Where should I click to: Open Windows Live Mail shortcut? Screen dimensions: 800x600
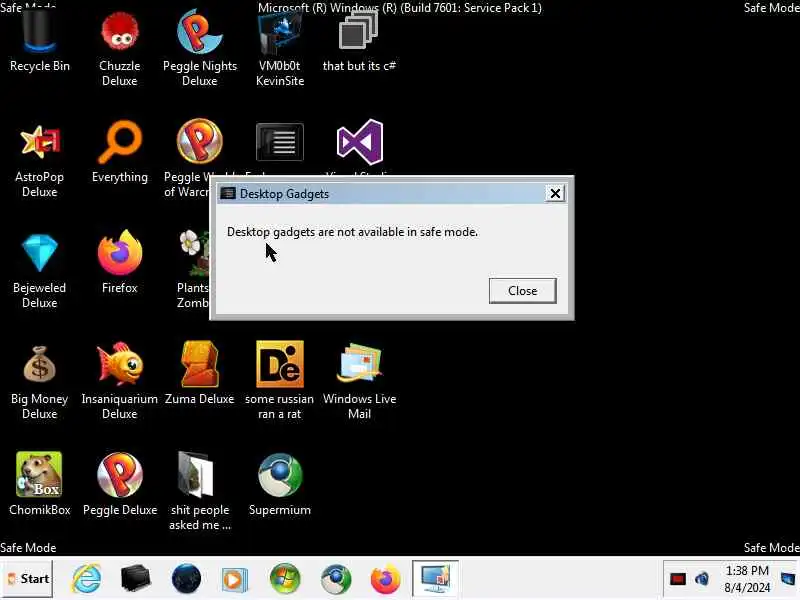click(359, 380)
